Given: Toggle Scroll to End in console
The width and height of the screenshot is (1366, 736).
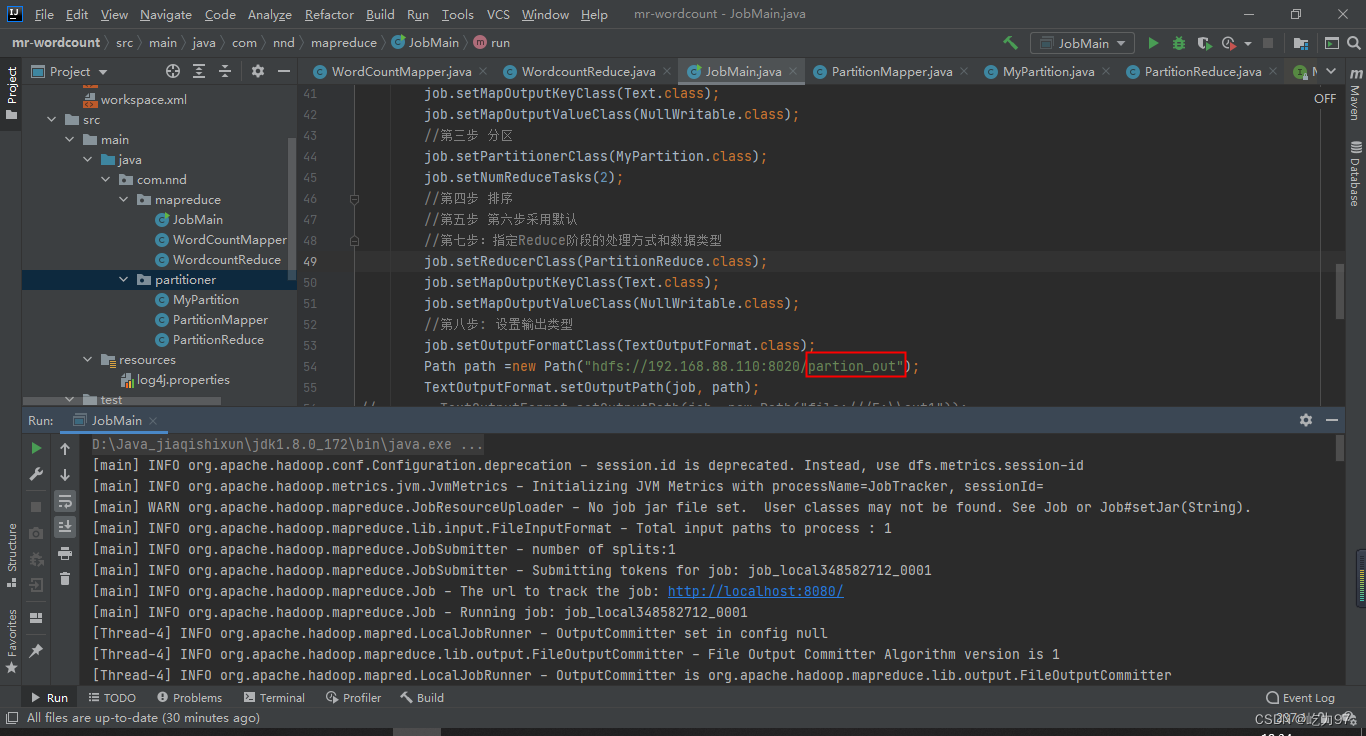Looking at the screenshot, I should (x=65, y=527).
